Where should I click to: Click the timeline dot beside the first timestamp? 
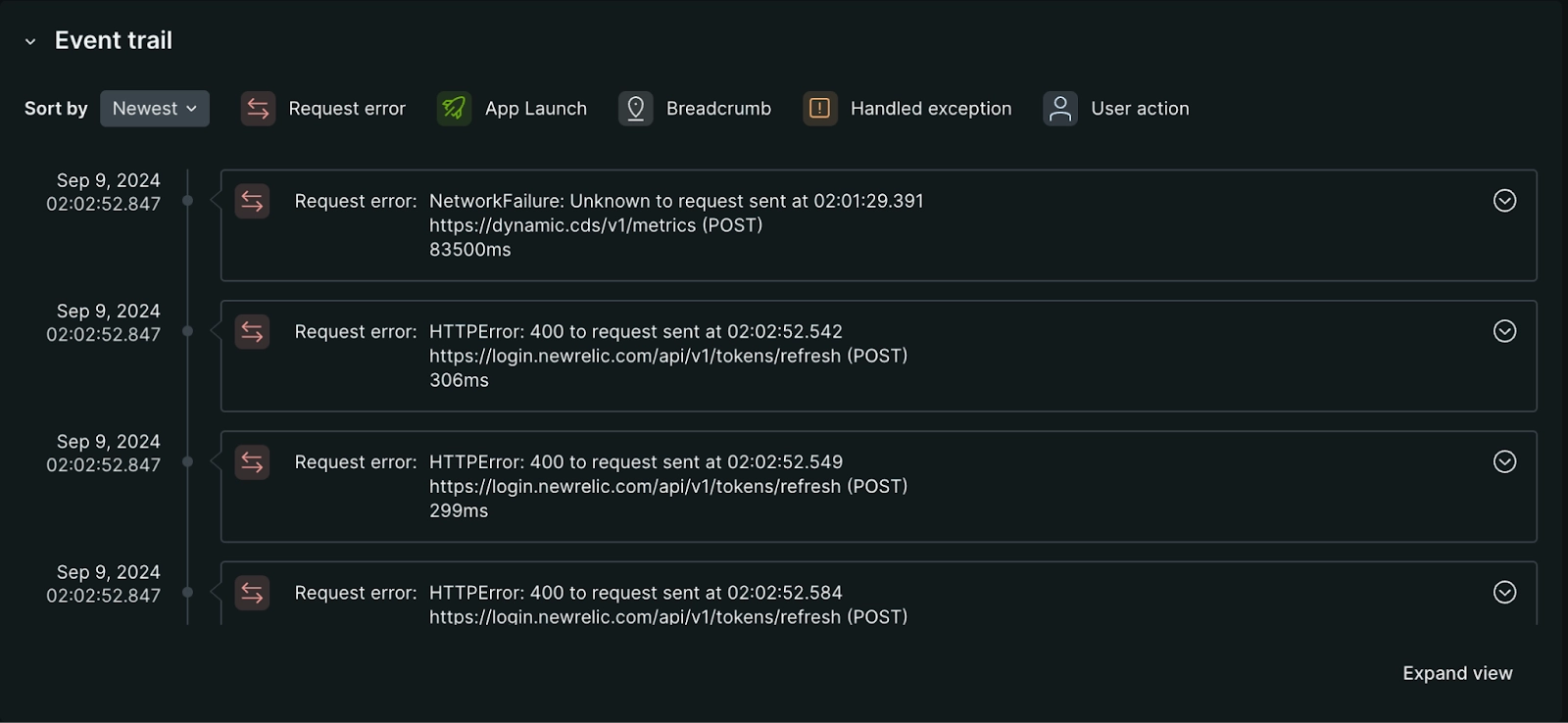click(x=187, y=201)
